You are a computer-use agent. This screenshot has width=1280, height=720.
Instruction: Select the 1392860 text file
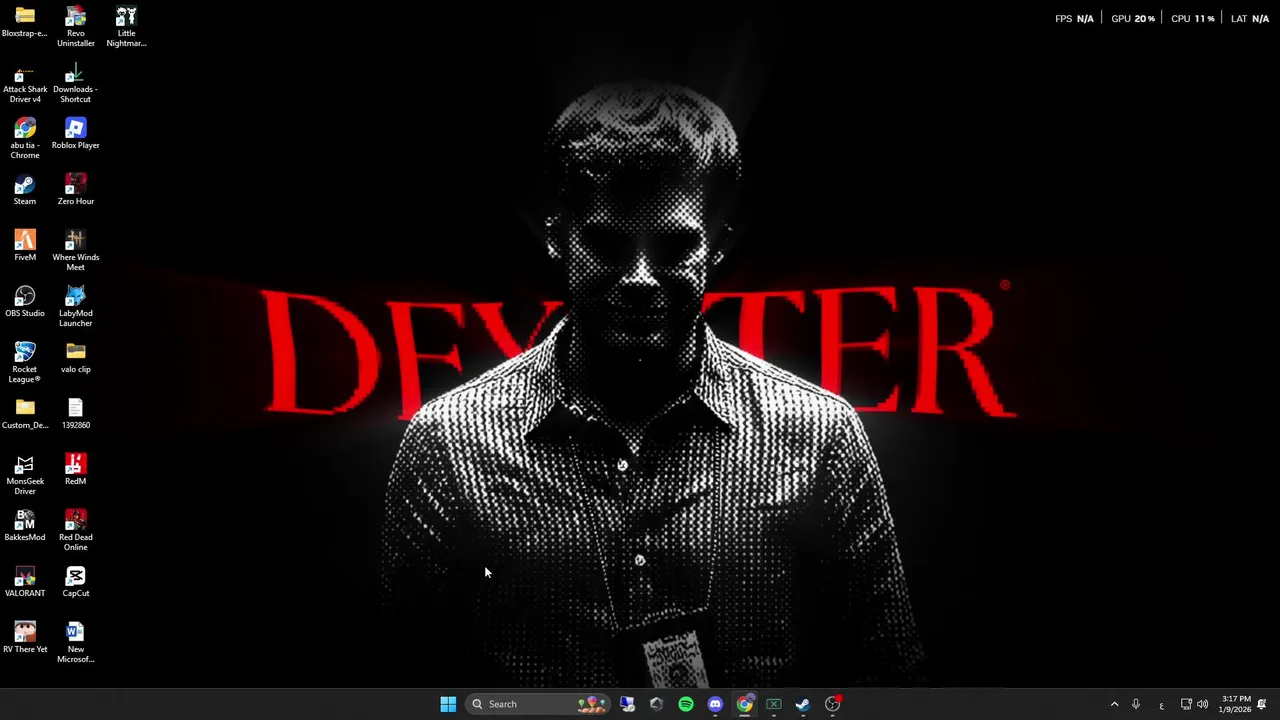[x=76, y=414]
